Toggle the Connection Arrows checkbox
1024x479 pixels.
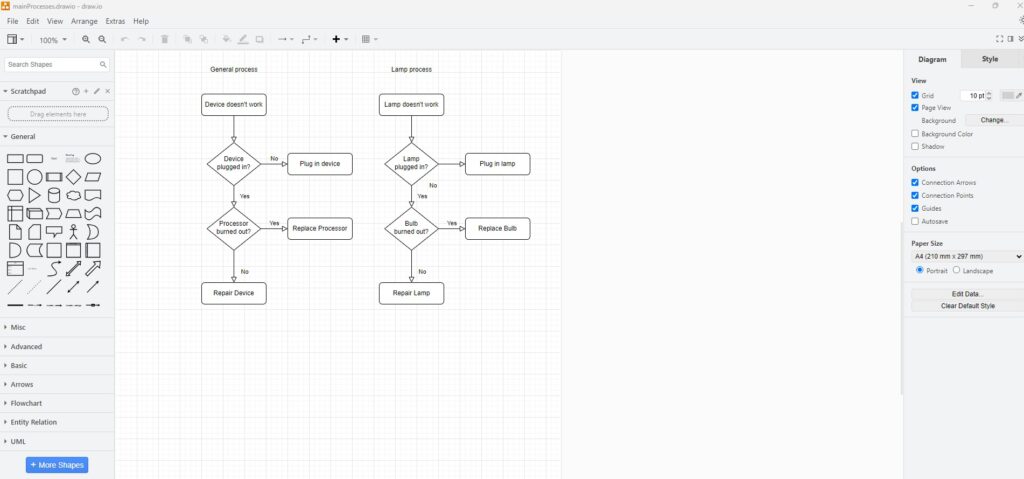915,183
